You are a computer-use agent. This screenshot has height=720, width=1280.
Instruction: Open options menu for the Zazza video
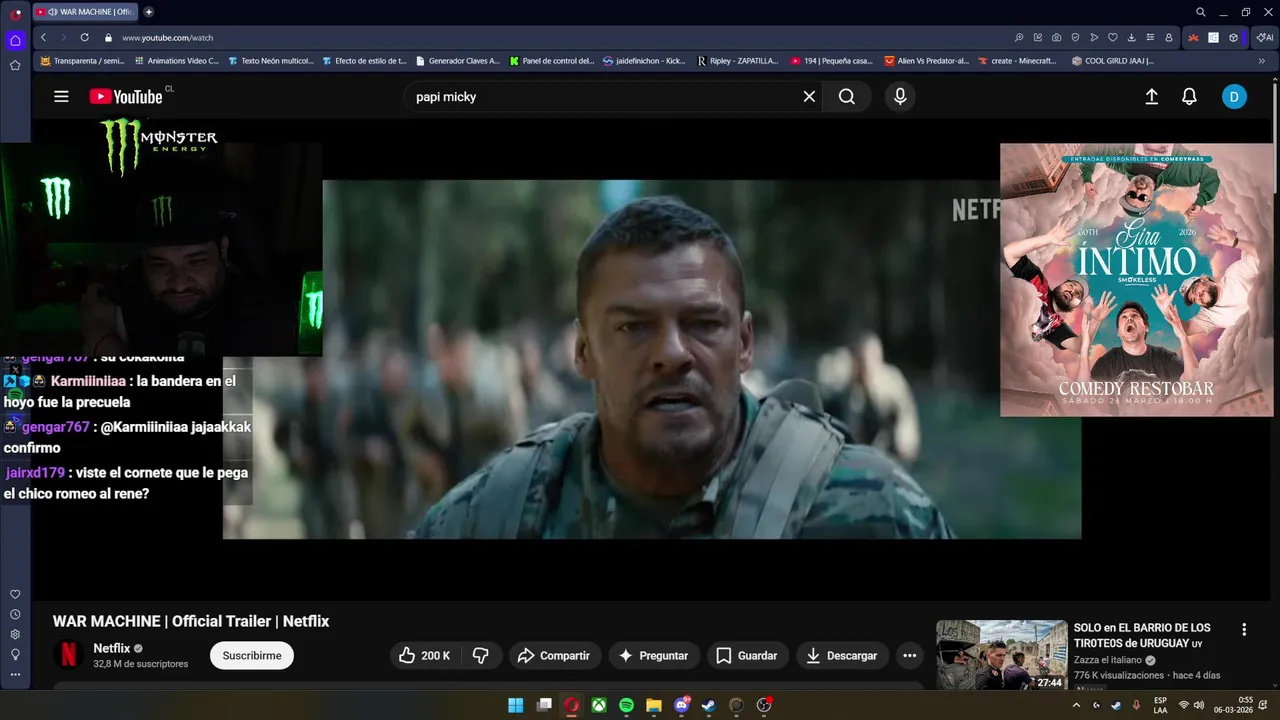[x=1244, y=630]
